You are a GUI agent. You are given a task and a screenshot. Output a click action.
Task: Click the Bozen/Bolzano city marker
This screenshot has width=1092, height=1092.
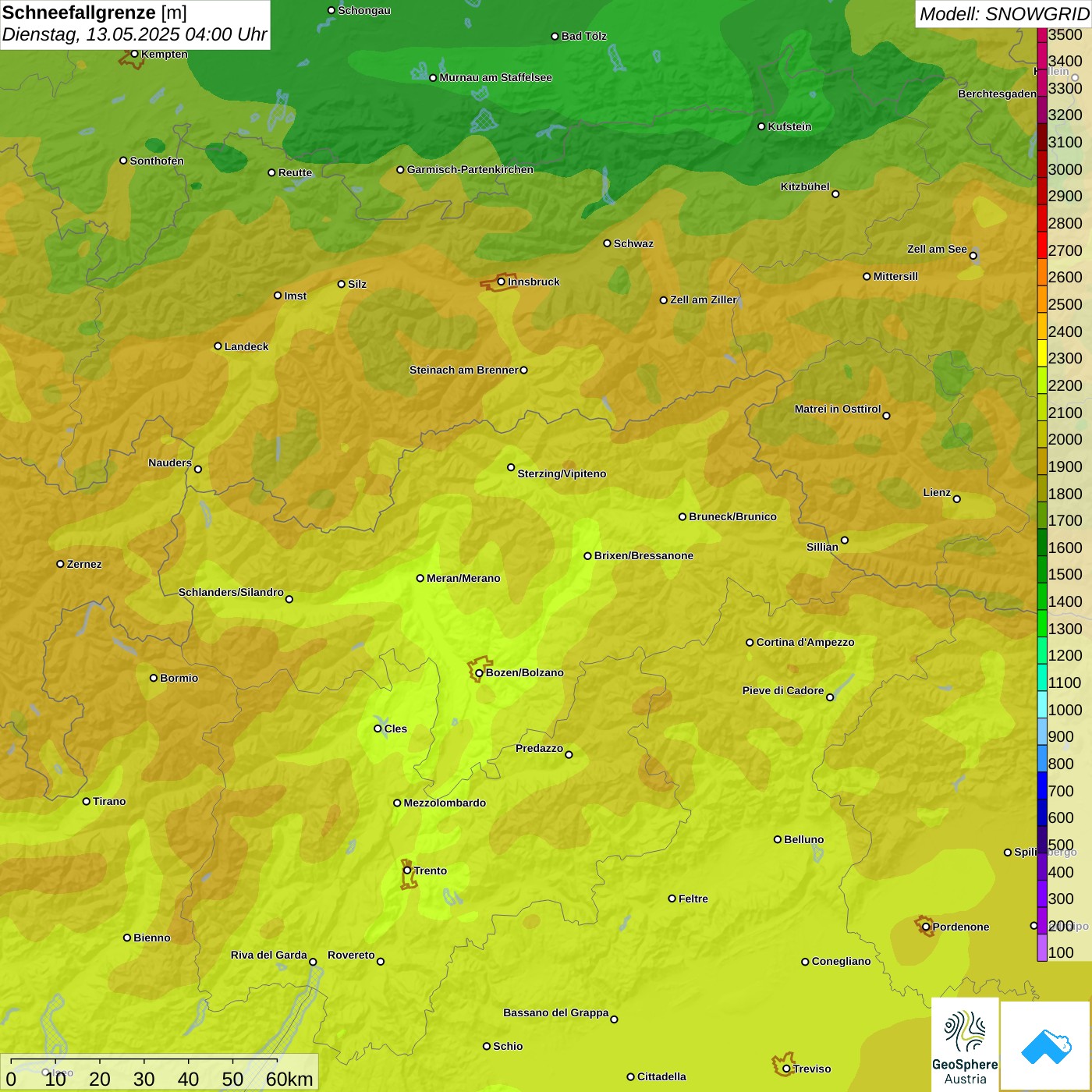pos(479,672)
